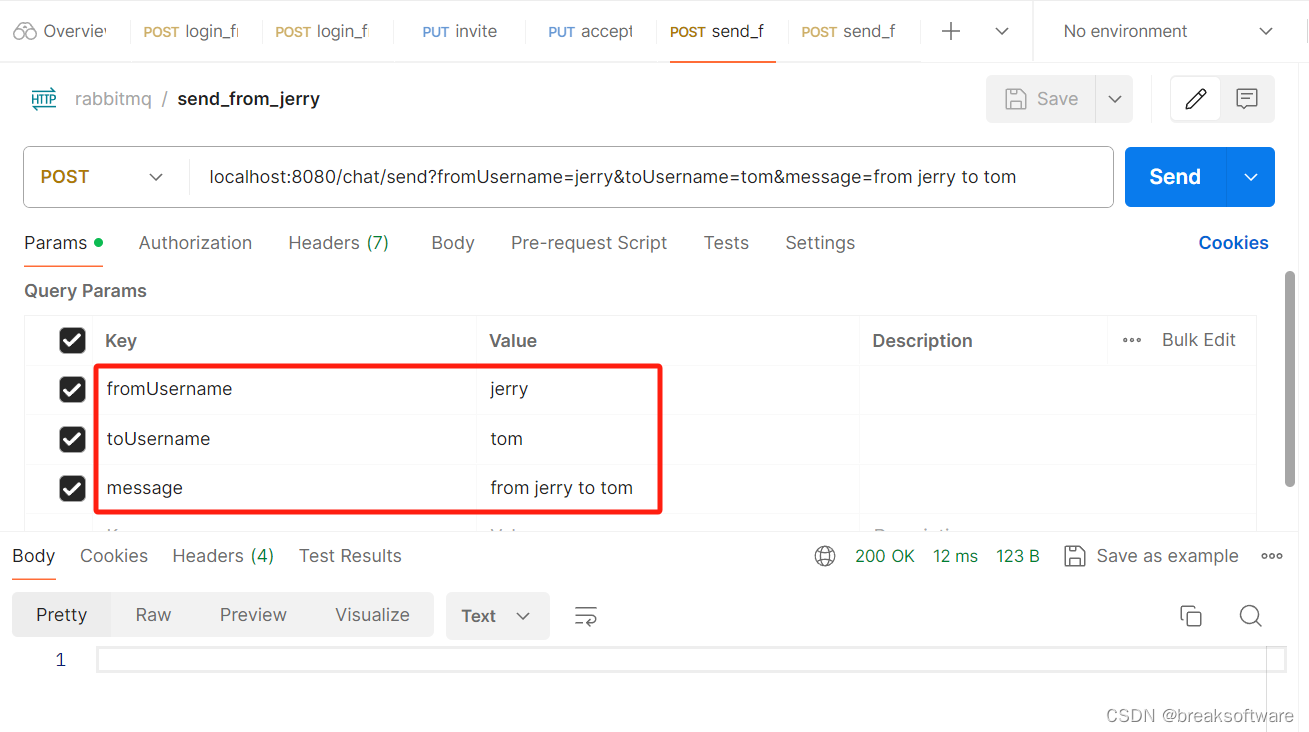Viewport: 1309px width, 732px height.
Task: Open the Test Results tab
Action: tap(350, 556)
